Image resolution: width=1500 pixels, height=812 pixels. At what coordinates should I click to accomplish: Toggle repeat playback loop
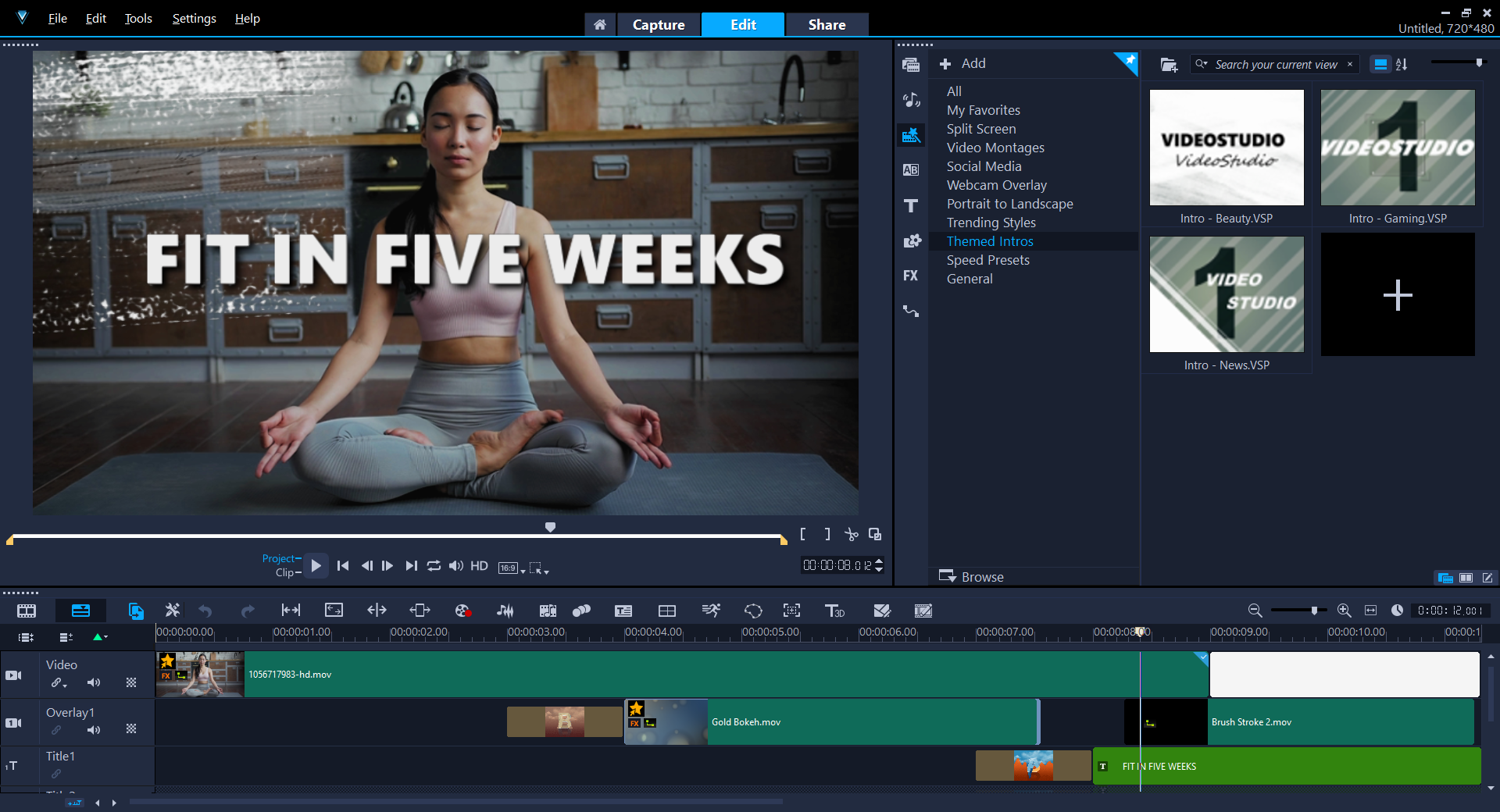point(434,566)
